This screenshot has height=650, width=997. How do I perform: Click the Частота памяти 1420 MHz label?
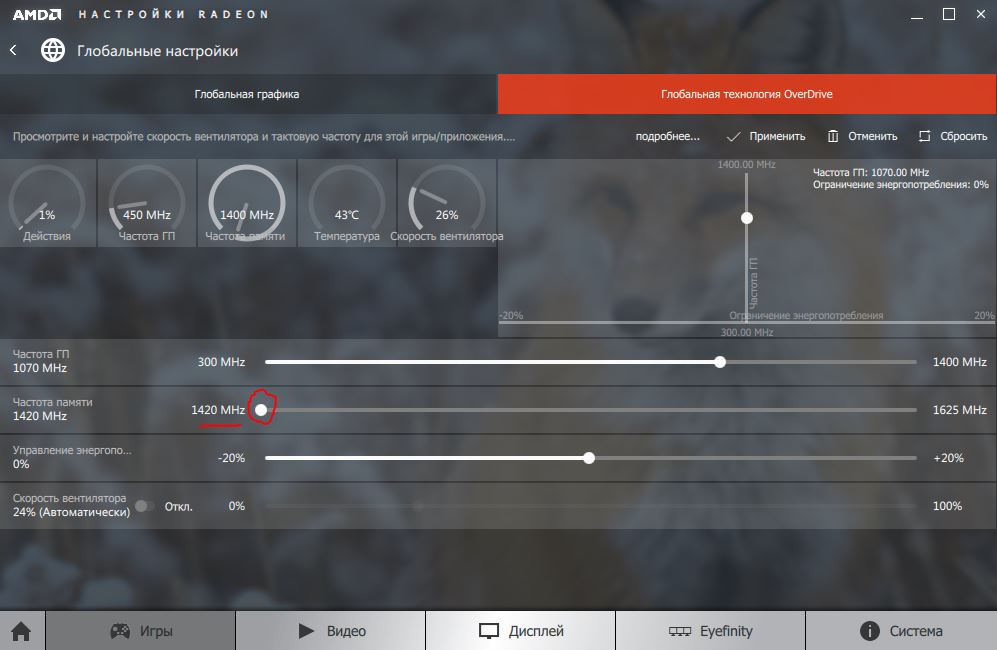(x=52, y=409)
